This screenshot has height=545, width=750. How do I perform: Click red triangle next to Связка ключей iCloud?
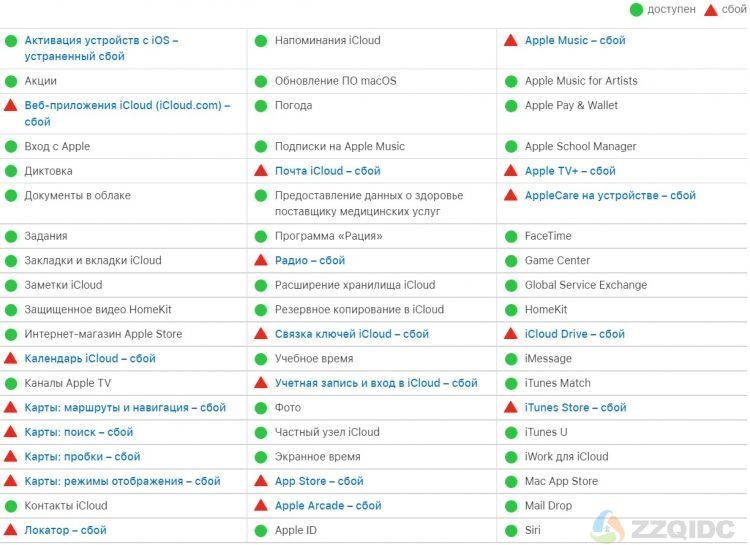pos(261,334)
